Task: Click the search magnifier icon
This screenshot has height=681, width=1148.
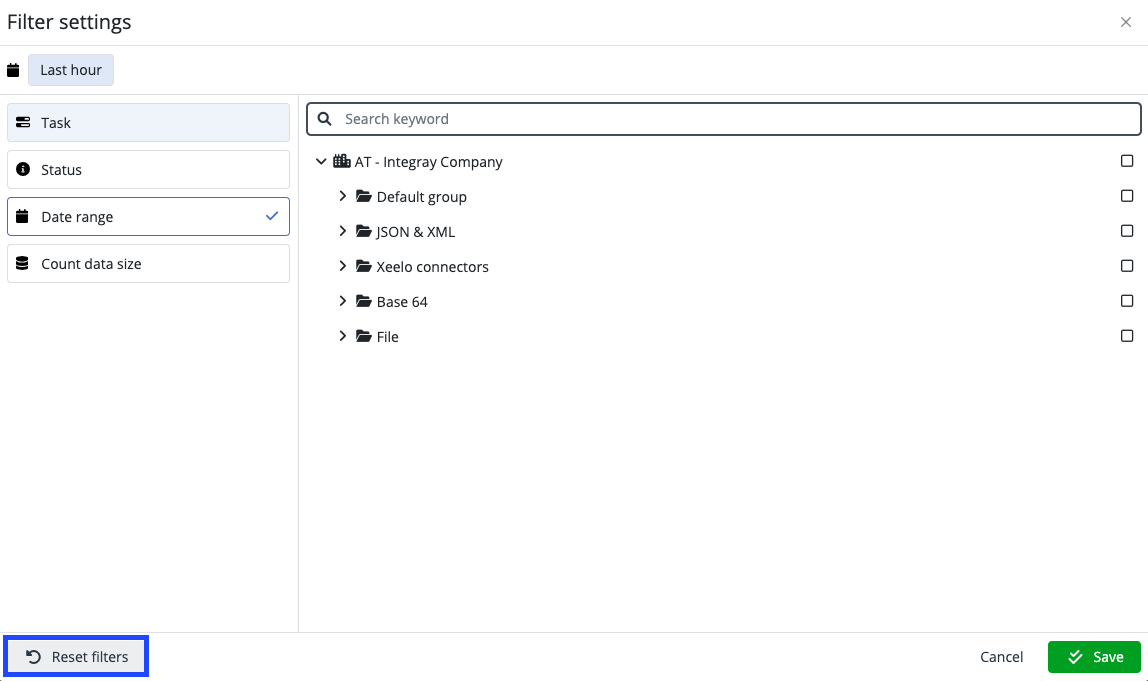Action: 324,118
